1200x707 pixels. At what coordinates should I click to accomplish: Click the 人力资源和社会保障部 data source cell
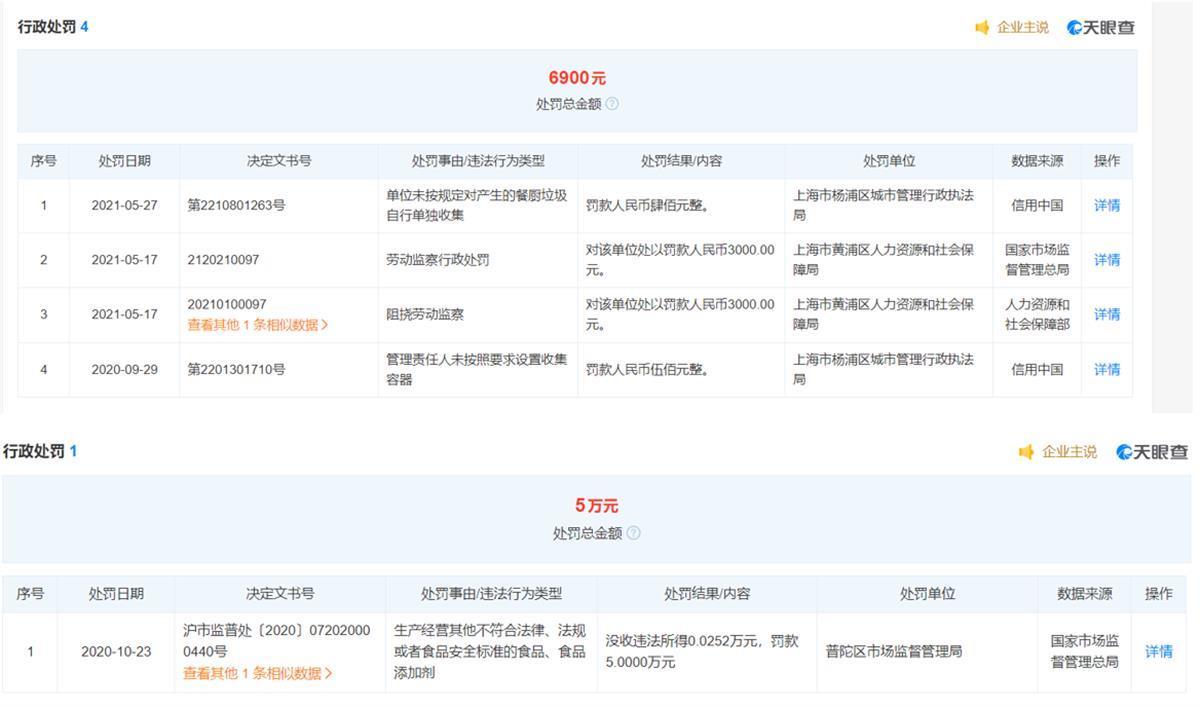(x=1037, y=314)
